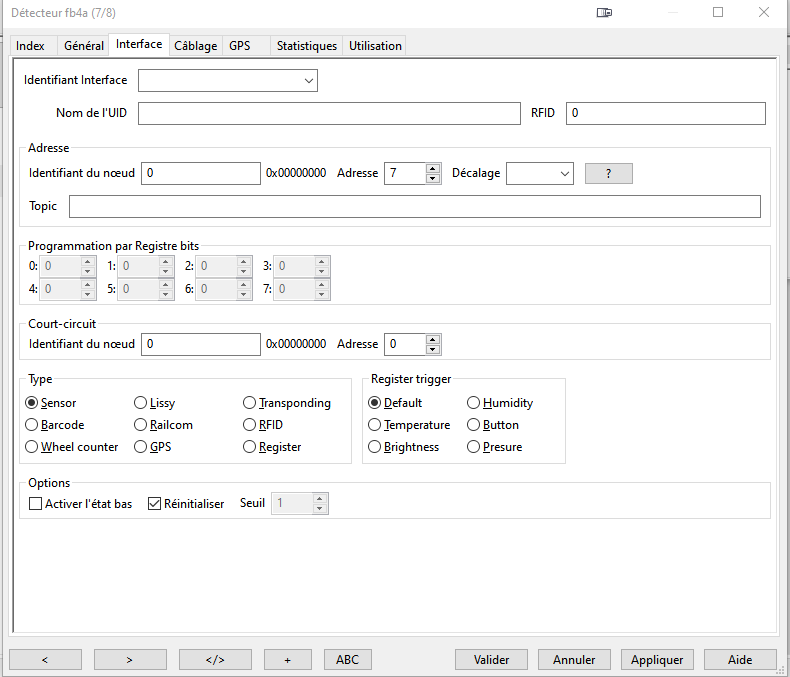Screen dimensions: 790x677
Task: Uncheck the Réinitialiser checkbox
Action: click(x=154, y=504)
